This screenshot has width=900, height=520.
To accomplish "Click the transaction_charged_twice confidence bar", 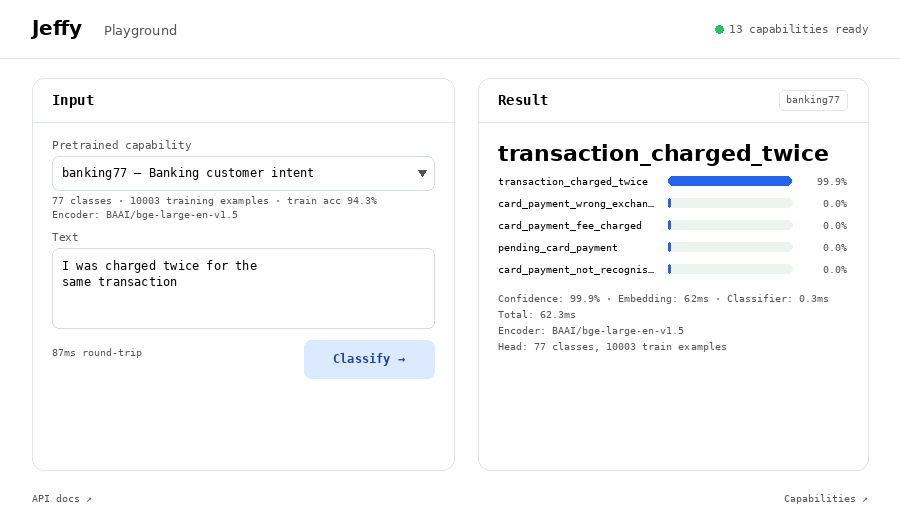I will click(x=730, y=181).
